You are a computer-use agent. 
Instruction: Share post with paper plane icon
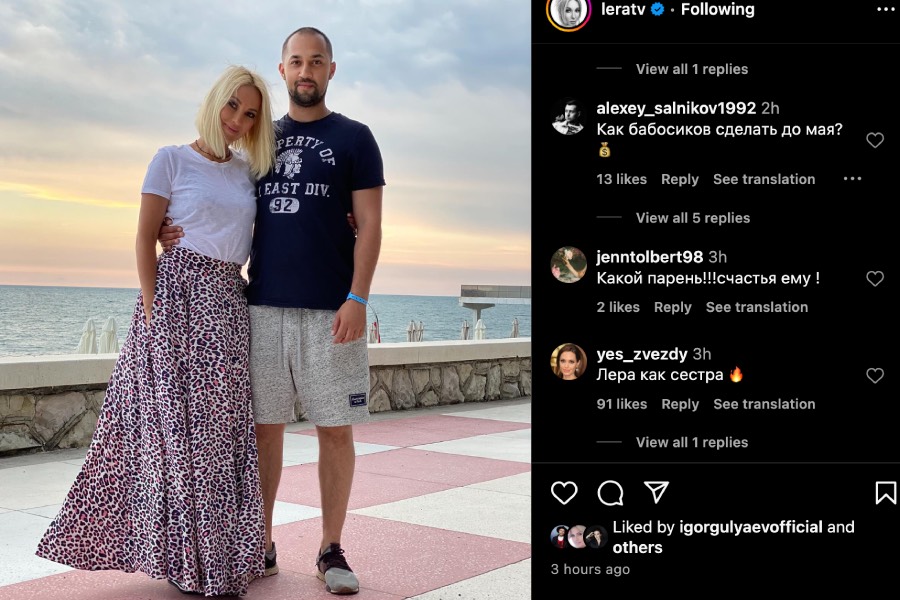click(x=656, y=492)
